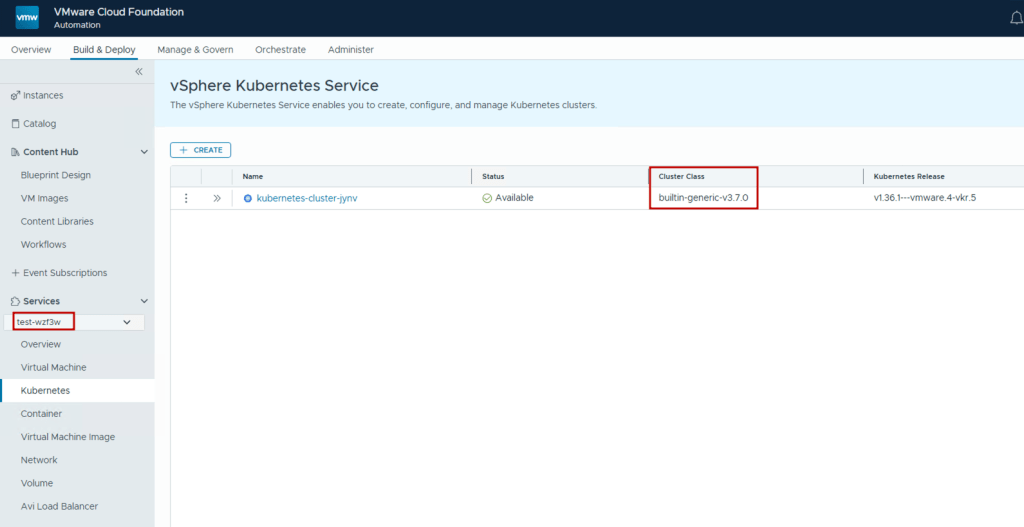The image size is (1024, 527).
Task: Open the Services Overview item
Action: [41, 344]
